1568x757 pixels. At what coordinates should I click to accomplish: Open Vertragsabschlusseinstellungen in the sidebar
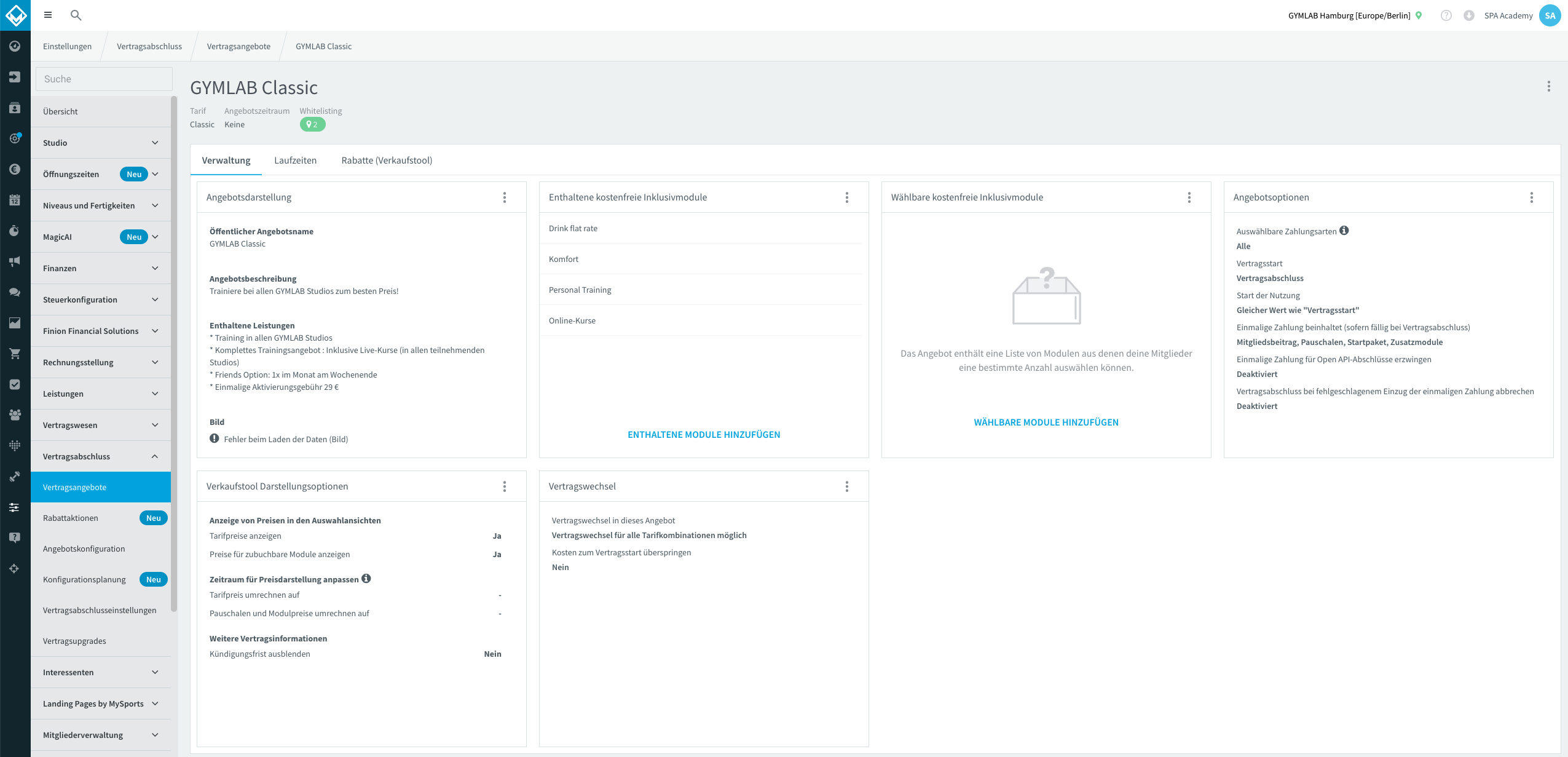(101, 610)
